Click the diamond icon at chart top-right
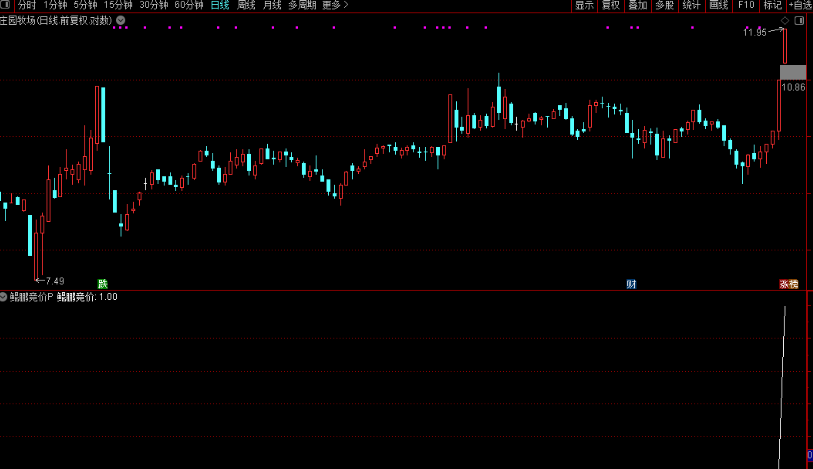Screen dimensions: 813x469 pos(785,20)
